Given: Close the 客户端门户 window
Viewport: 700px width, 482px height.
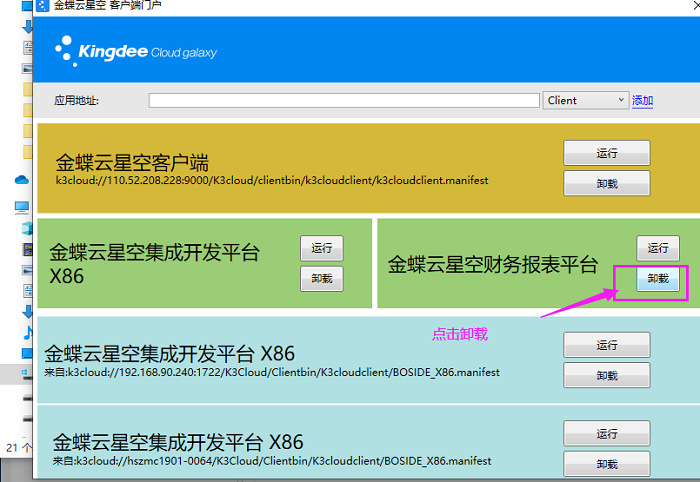Looking at the screenshot, I should tap(696, 4).
